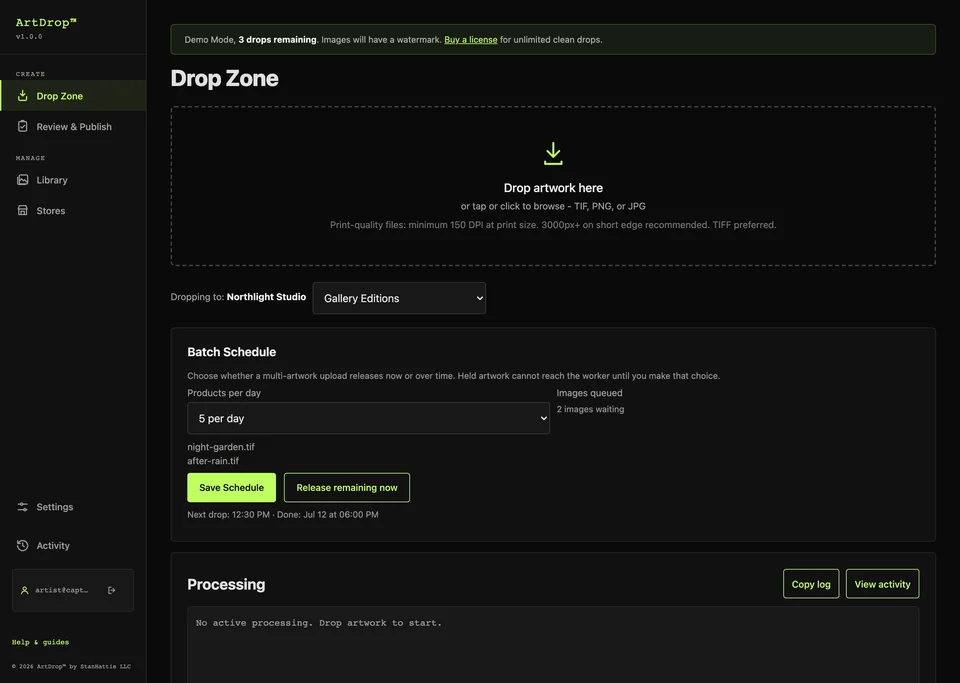Click the No active processing log text
The image size is (960, 683).
tap(318, 622)
